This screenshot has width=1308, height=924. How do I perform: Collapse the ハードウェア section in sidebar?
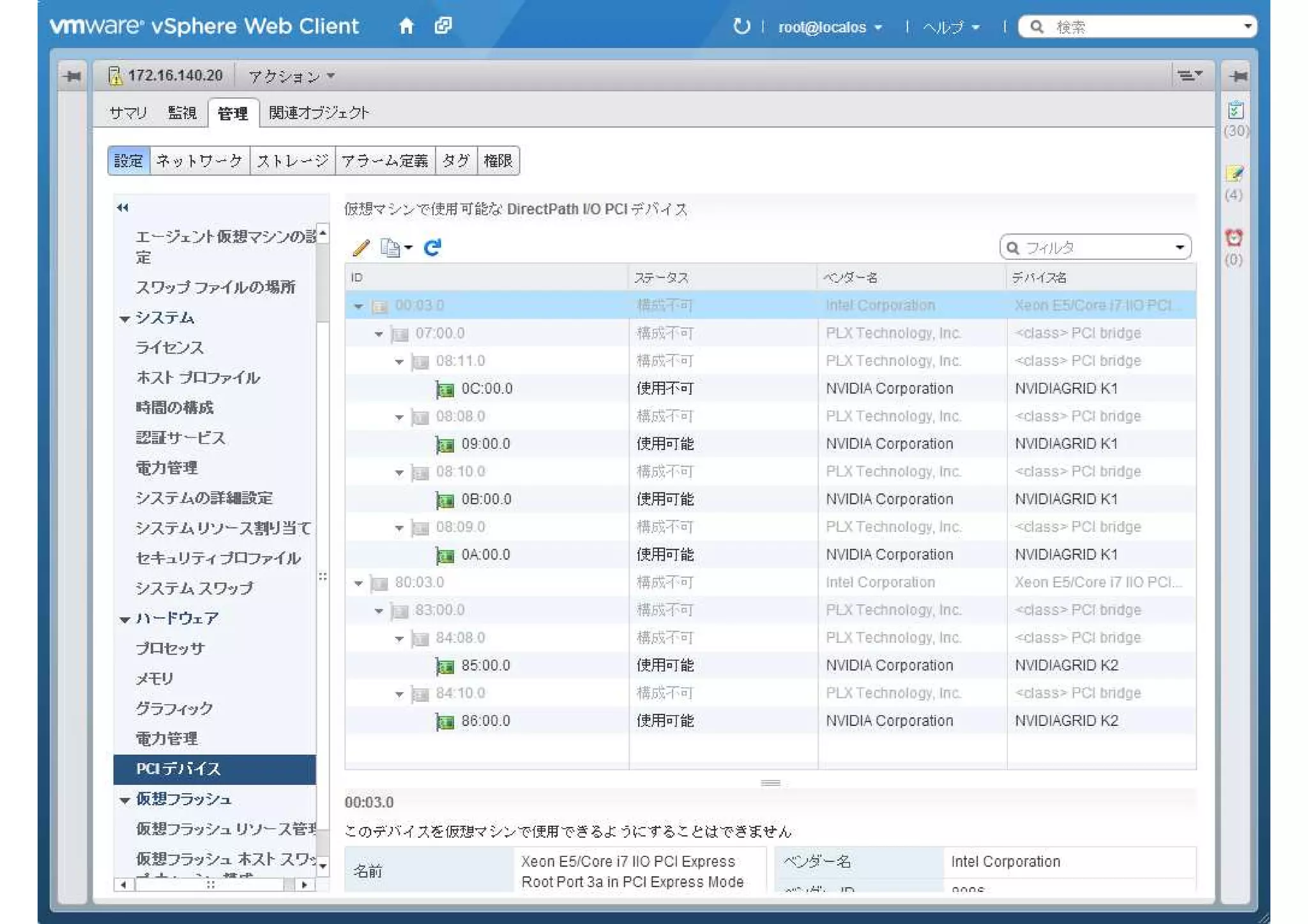click(125, 619)
